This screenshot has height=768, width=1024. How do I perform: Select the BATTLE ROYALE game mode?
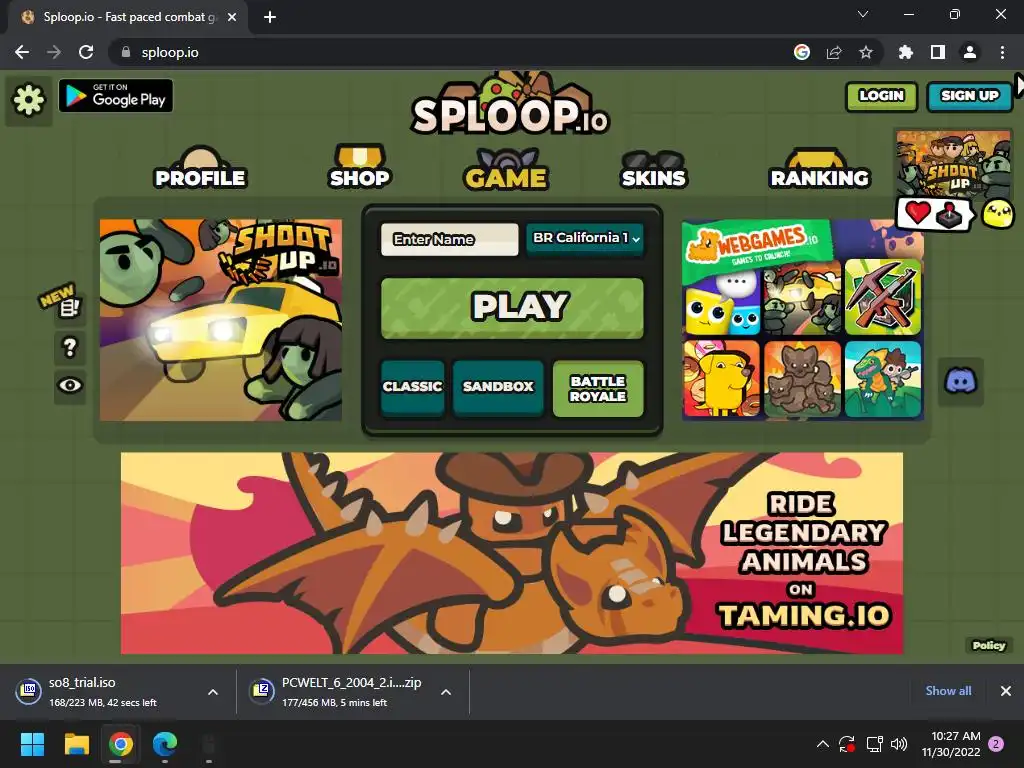click(x=598, y=389)
